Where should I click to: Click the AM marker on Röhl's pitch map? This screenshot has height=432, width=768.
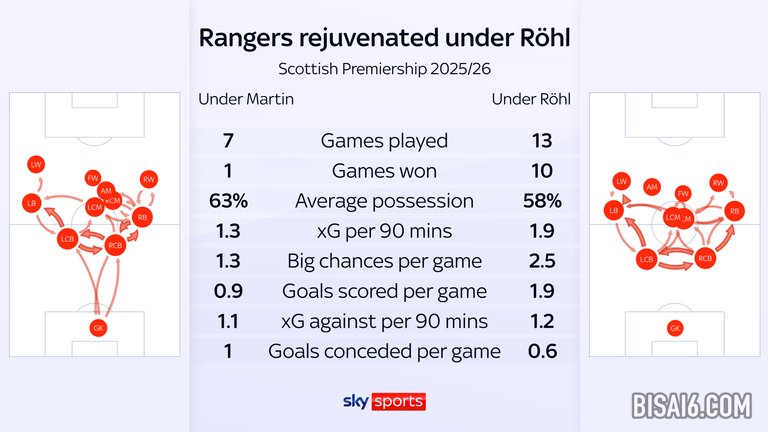pyautogui.click(x=652, y=187)
